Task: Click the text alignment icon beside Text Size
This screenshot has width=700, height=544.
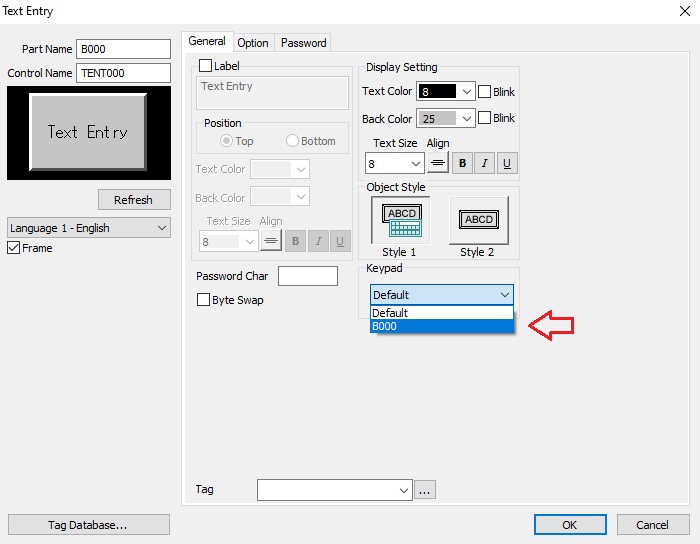Action: (438, 163)
